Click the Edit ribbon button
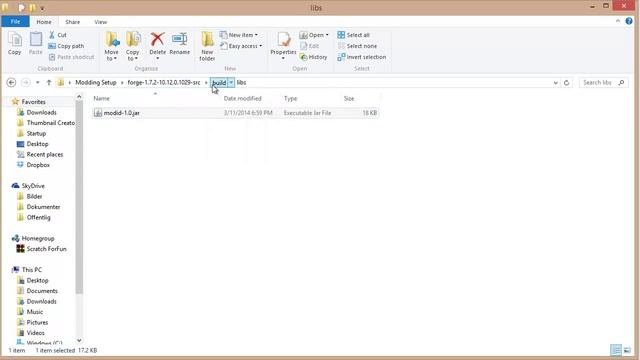Viewport: 640px width, 360px height. (309, 46)
